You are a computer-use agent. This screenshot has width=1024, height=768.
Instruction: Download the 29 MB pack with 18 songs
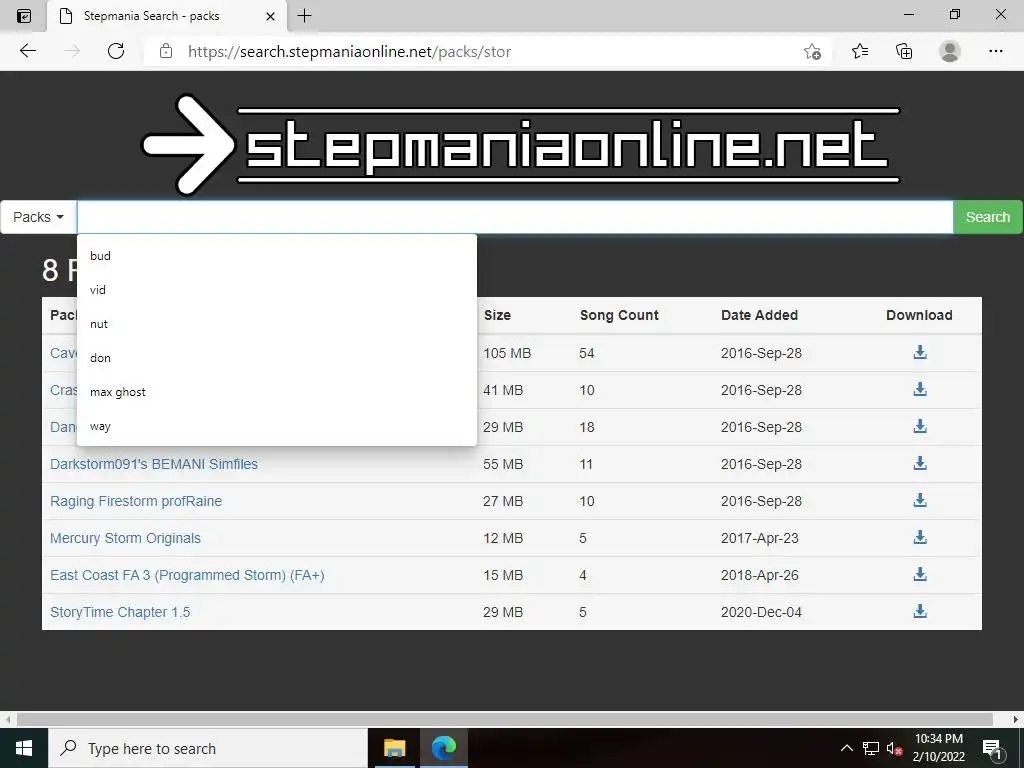(x=920, y=426)
